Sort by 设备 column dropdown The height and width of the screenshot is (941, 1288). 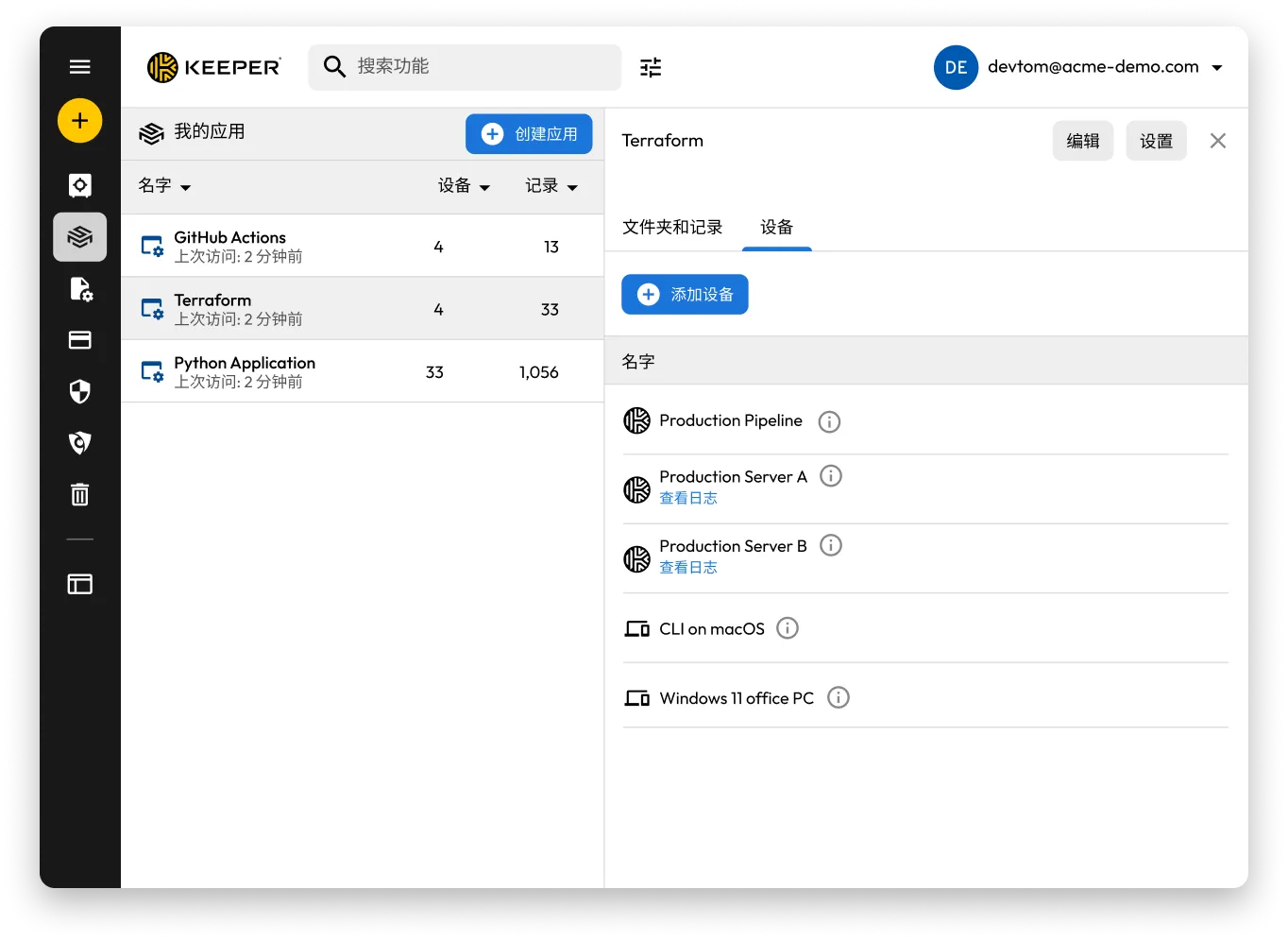click(x=464, y=186)
